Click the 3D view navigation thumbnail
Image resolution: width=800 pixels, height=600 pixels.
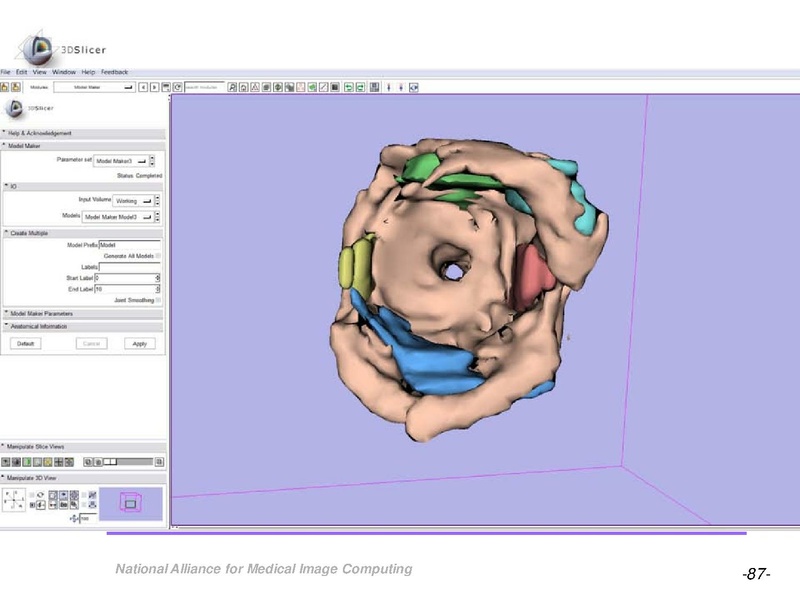tap(131, 504)
